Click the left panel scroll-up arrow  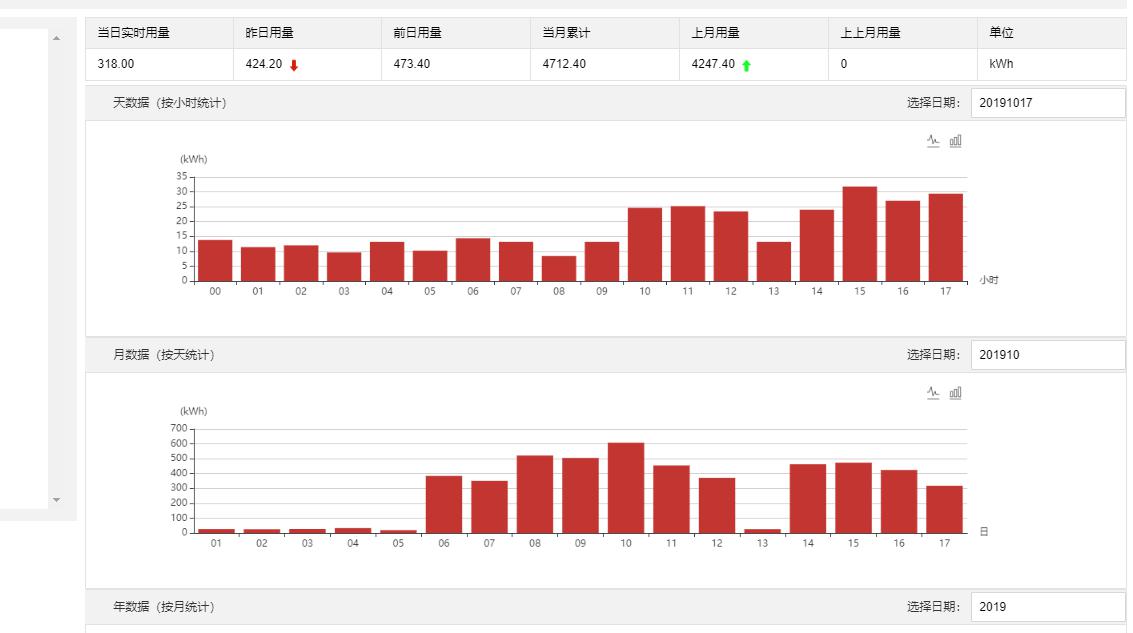(56, 38)
